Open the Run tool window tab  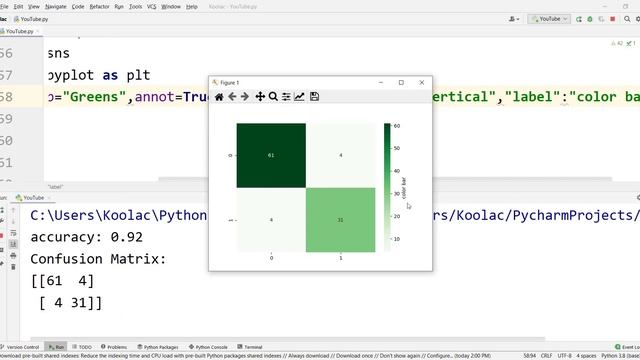tap(56, 347)
